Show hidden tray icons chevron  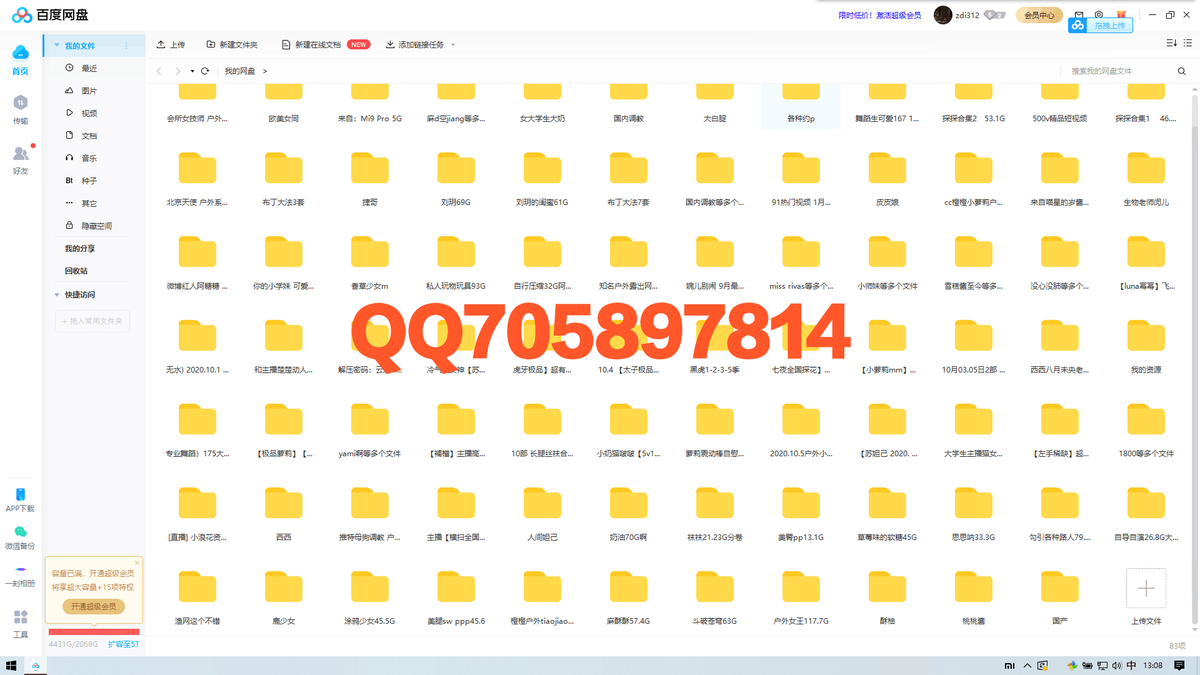pos(1026,665)
